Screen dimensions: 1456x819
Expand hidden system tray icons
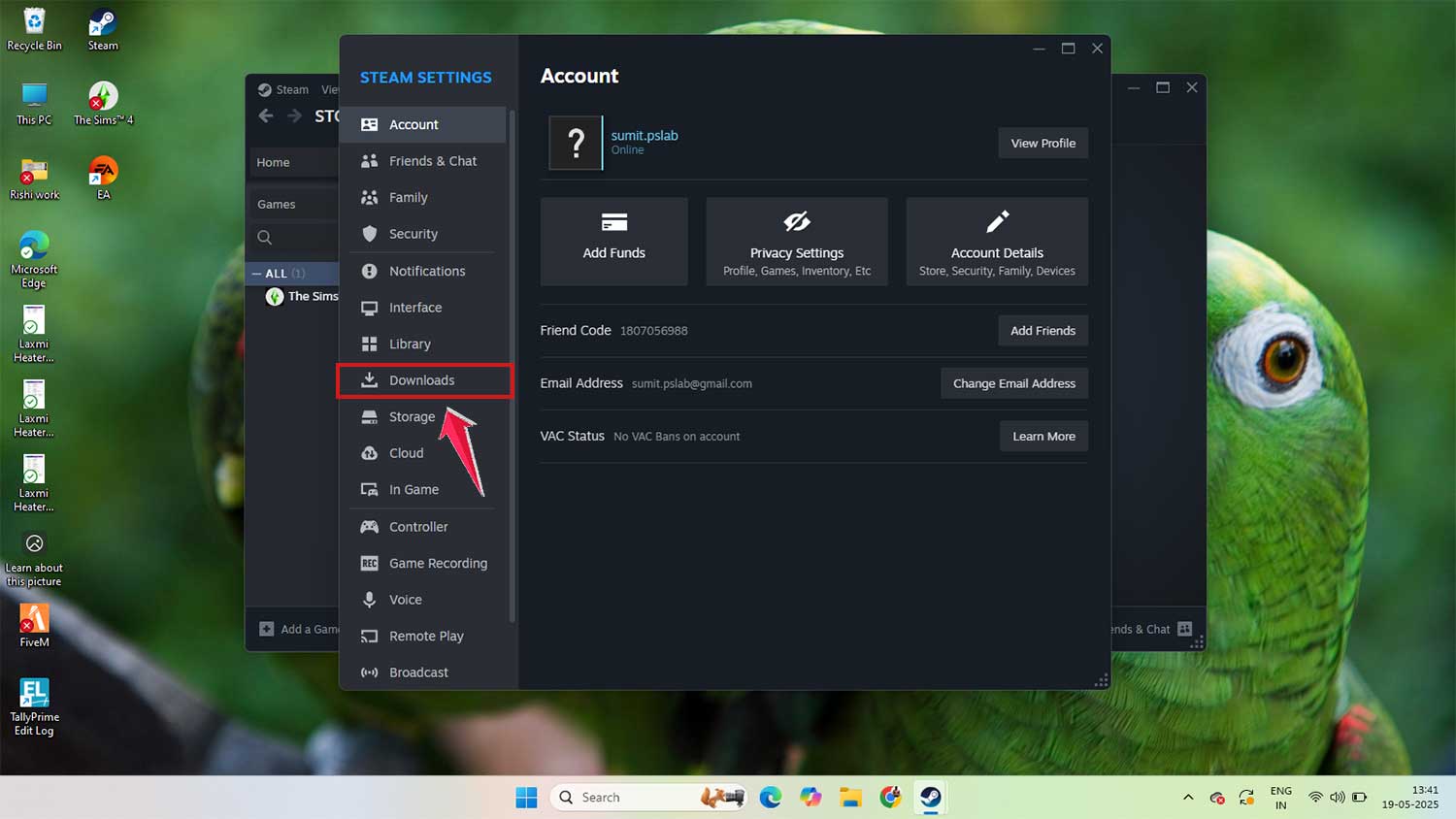coord(1187,797)
